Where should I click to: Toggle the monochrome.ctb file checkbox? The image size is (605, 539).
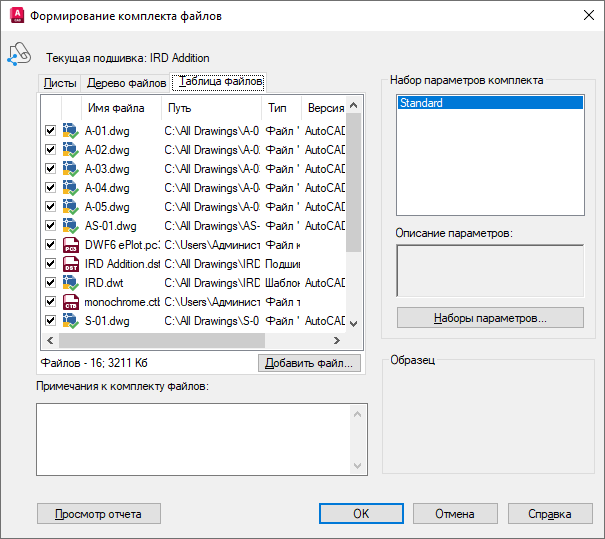pyautogui.click(x=50, y=302)
